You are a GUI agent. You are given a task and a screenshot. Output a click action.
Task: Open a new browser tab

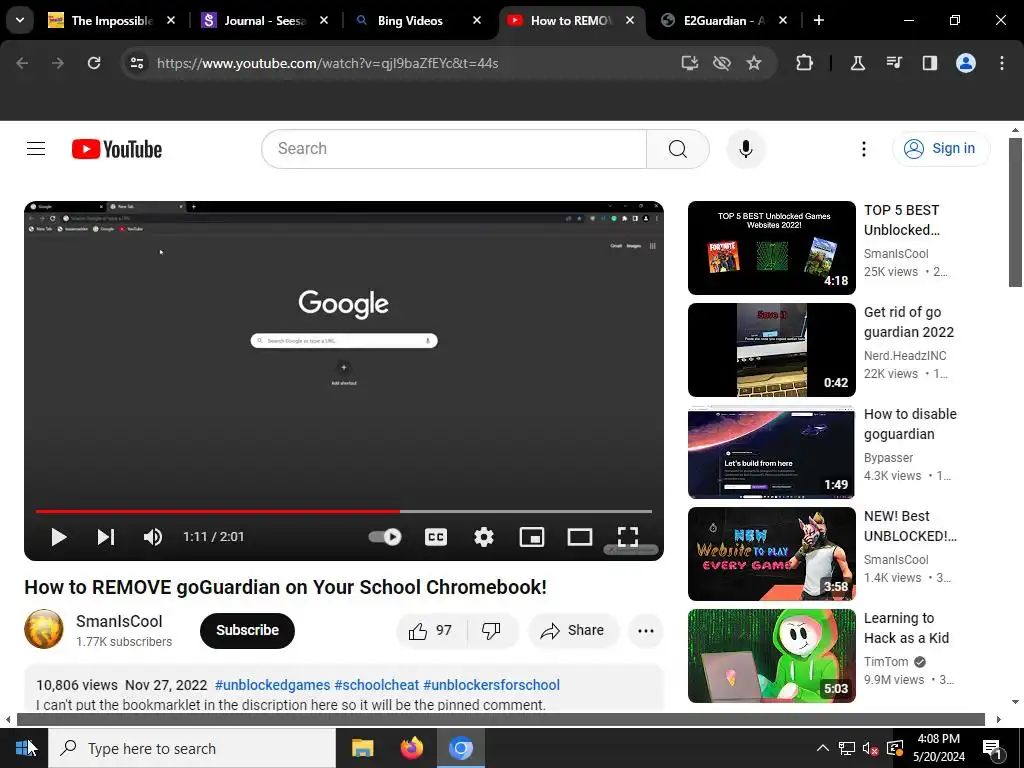pyautogui.click(x=818, y=20)
